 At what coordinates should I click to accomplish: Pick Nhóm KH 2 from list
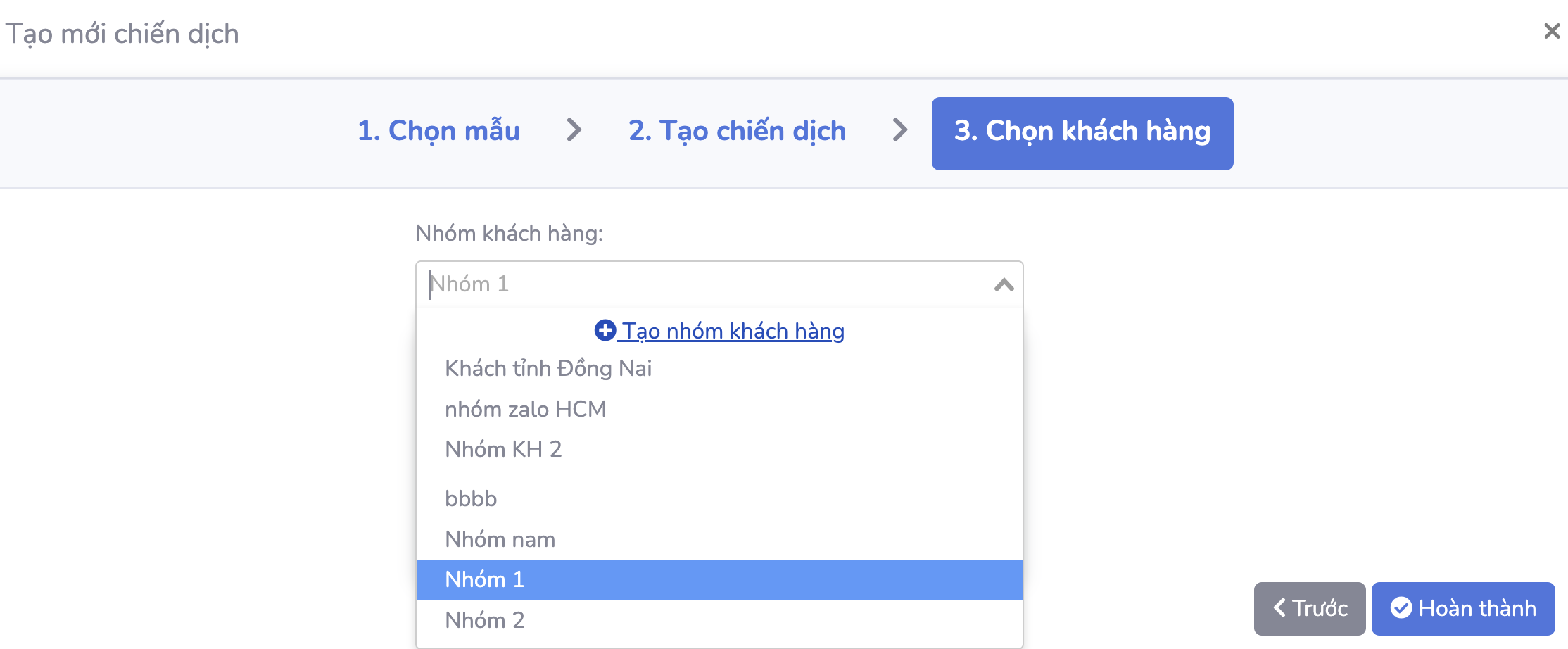point(503,449)
